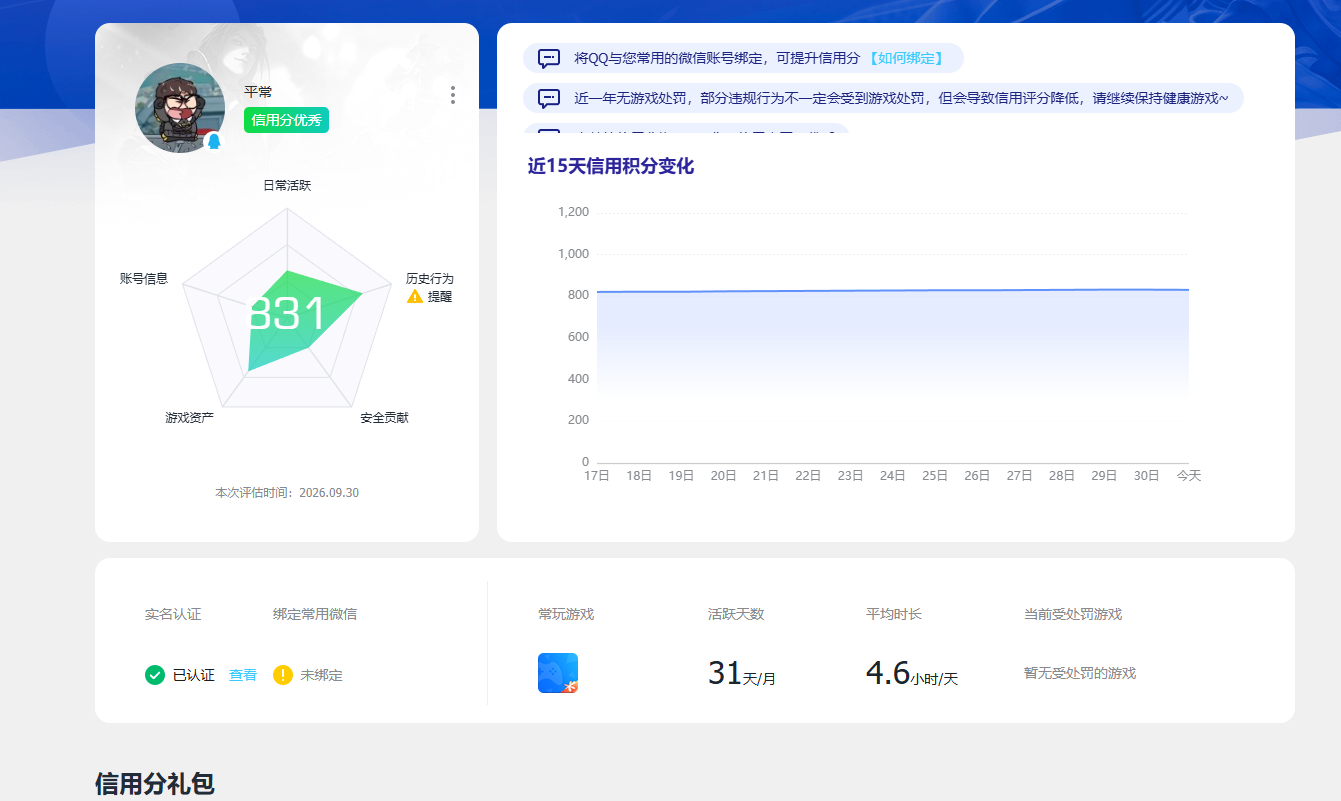Viewport: 1341px width, 801px height.
Task: Click the 近15天信用积分变化 chart title
Action: click(x=611, y=166)
